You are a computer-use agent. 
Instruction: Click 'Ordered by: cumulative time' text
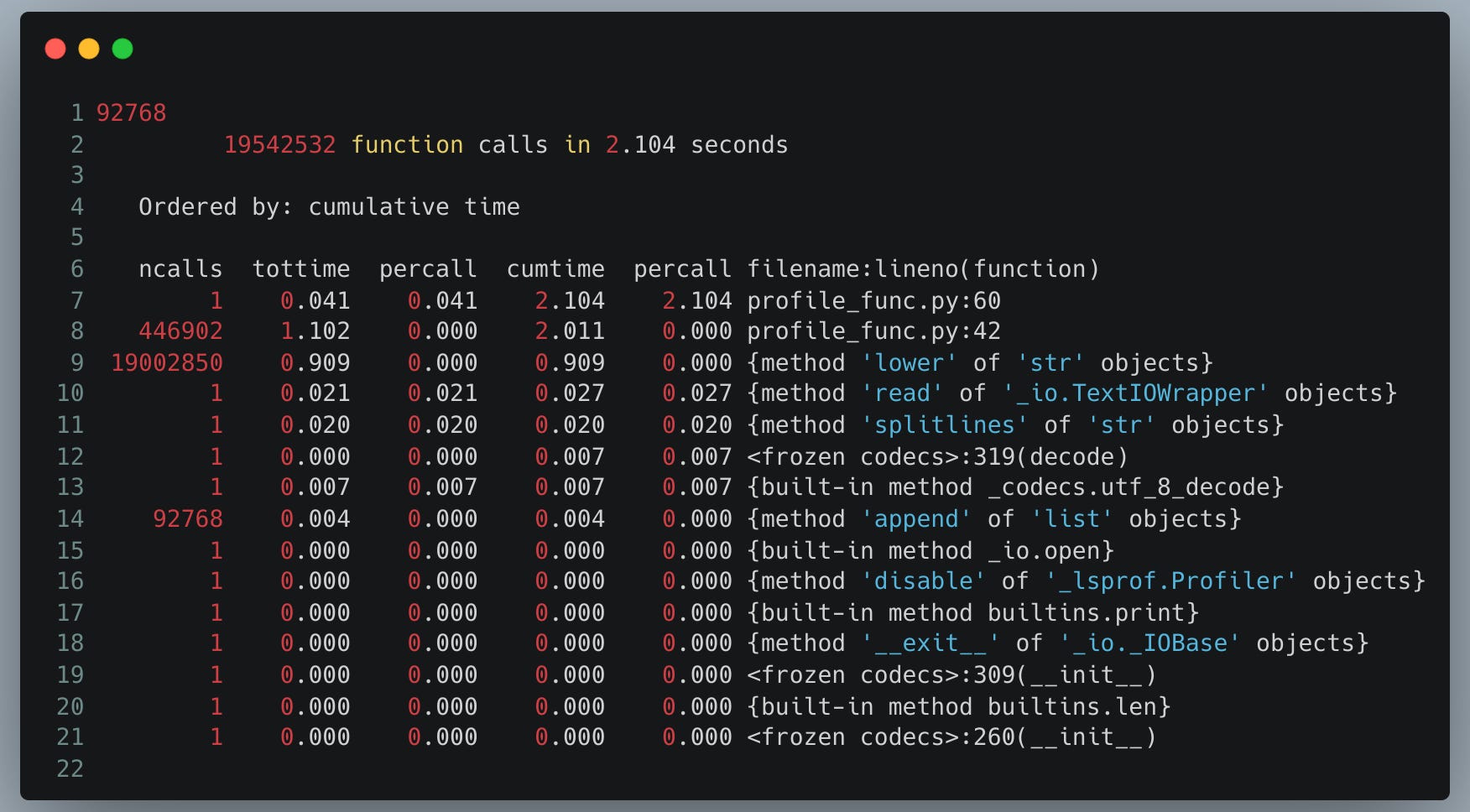coord(329,207)
